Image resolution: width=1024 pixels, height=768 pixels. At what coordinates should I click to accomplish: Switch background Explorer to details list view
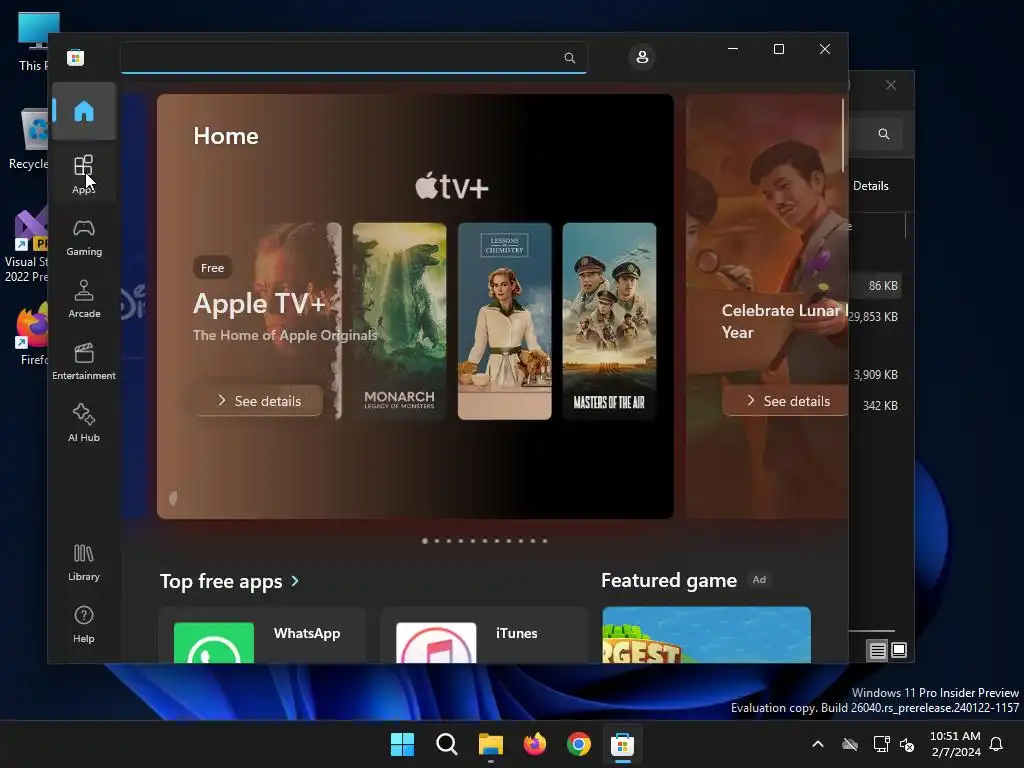click(877, 650)
